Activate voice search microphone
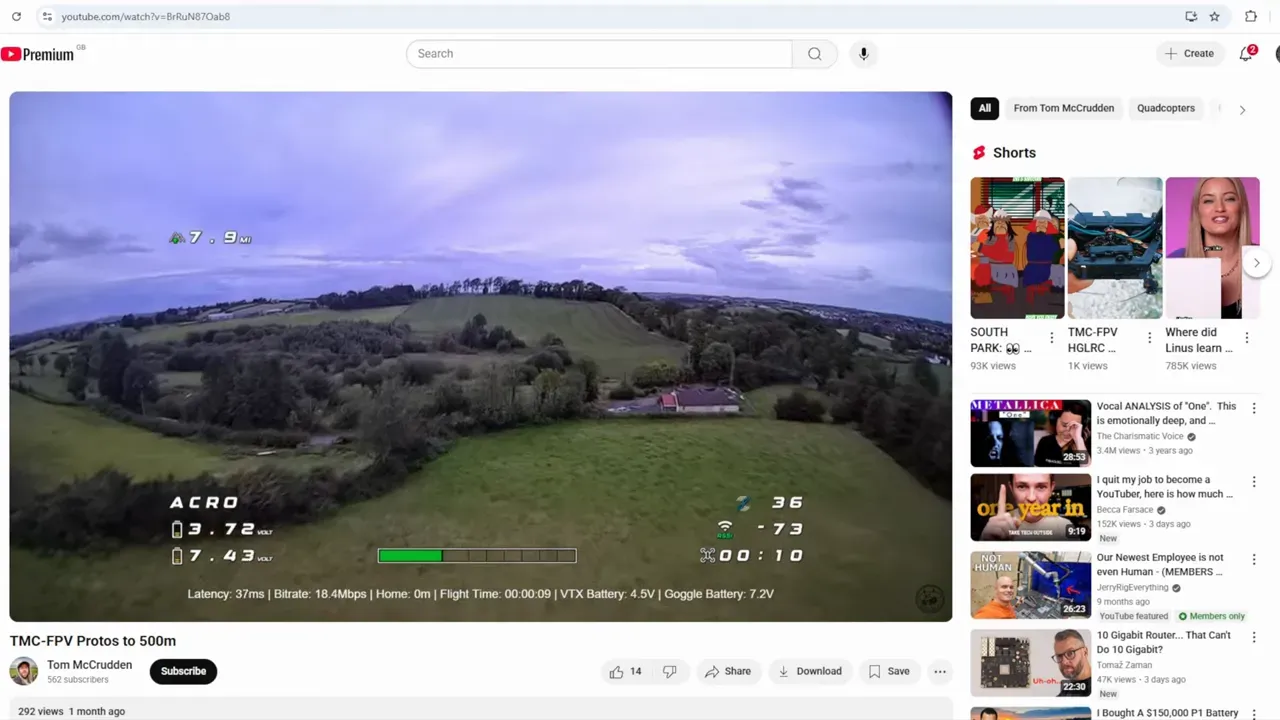This screenshot has height=720, width=1280. [x=864, y=54]
